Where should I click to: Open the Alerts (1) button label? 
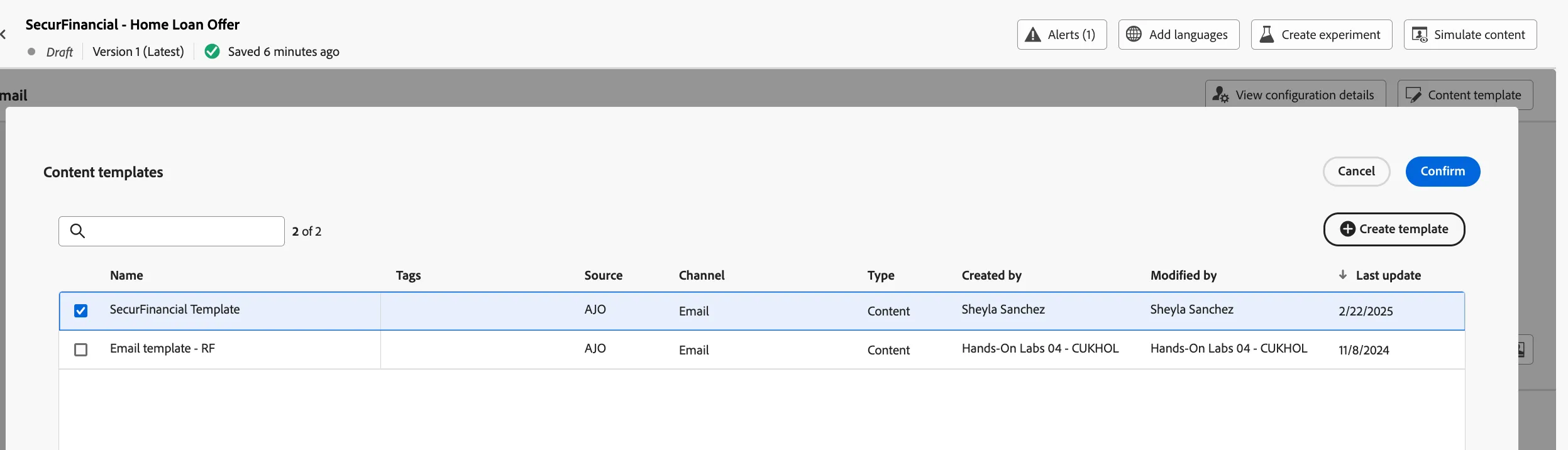(x=1071, y=35)
